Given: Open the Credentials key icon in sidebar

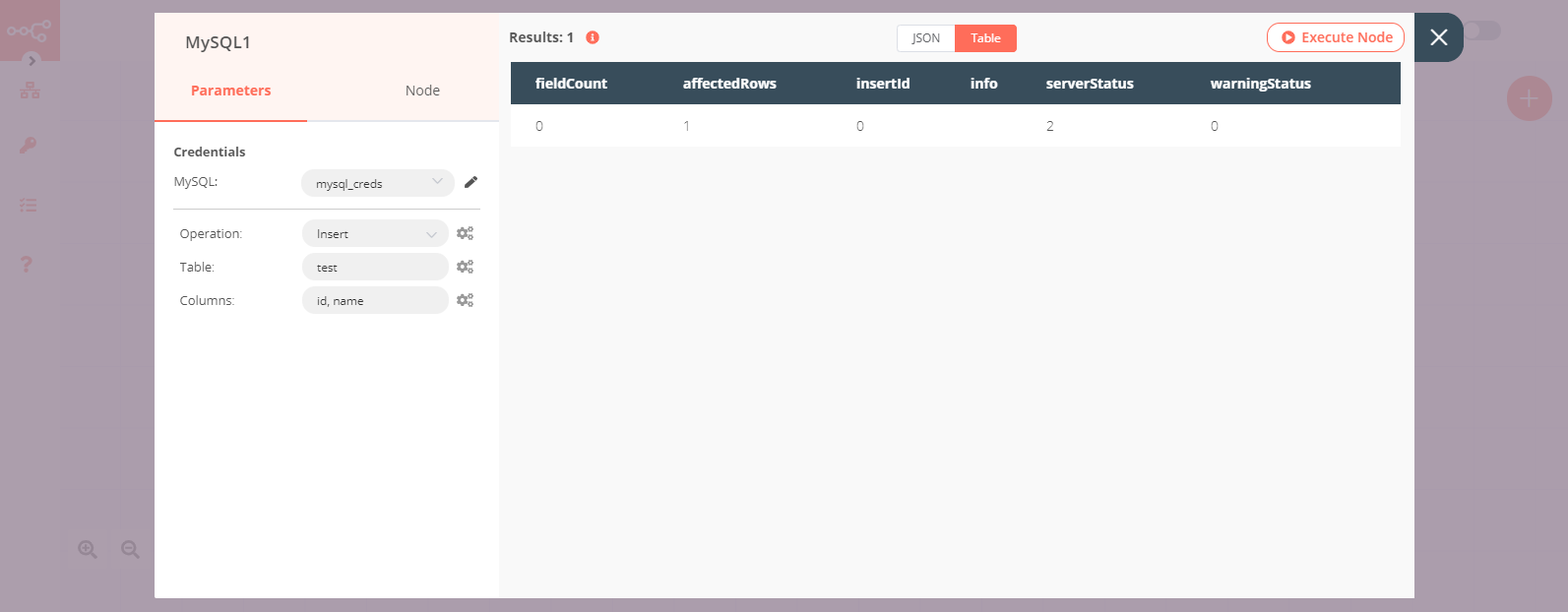Looking at the screenshot, I should 28,146.
